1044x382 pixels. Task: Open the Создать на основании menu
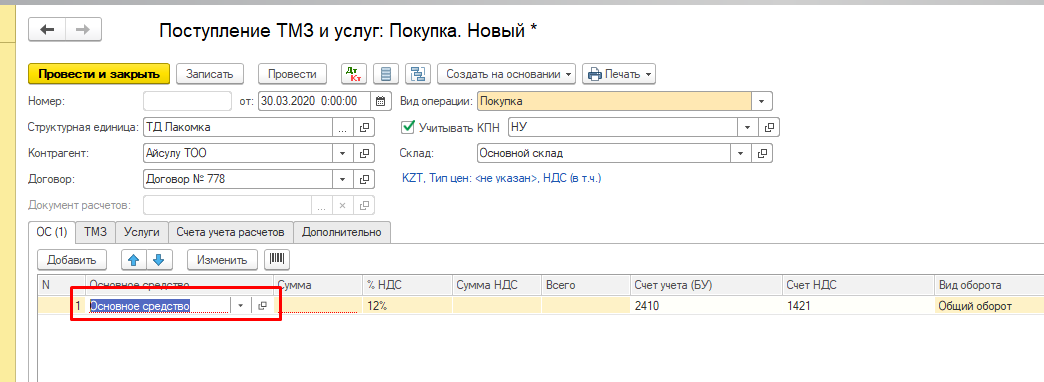click(507, 74)
